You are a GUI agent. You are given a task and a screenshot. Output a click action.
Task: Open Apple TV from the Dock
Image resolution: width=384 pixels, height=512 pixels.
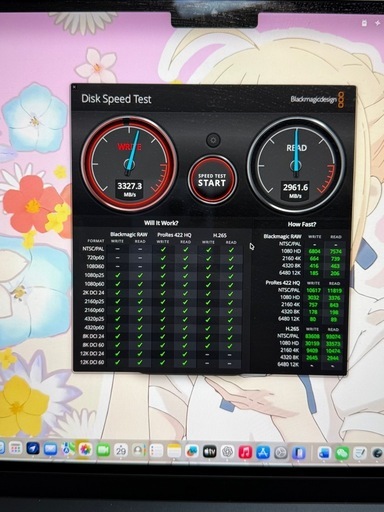tap(210, 452)
